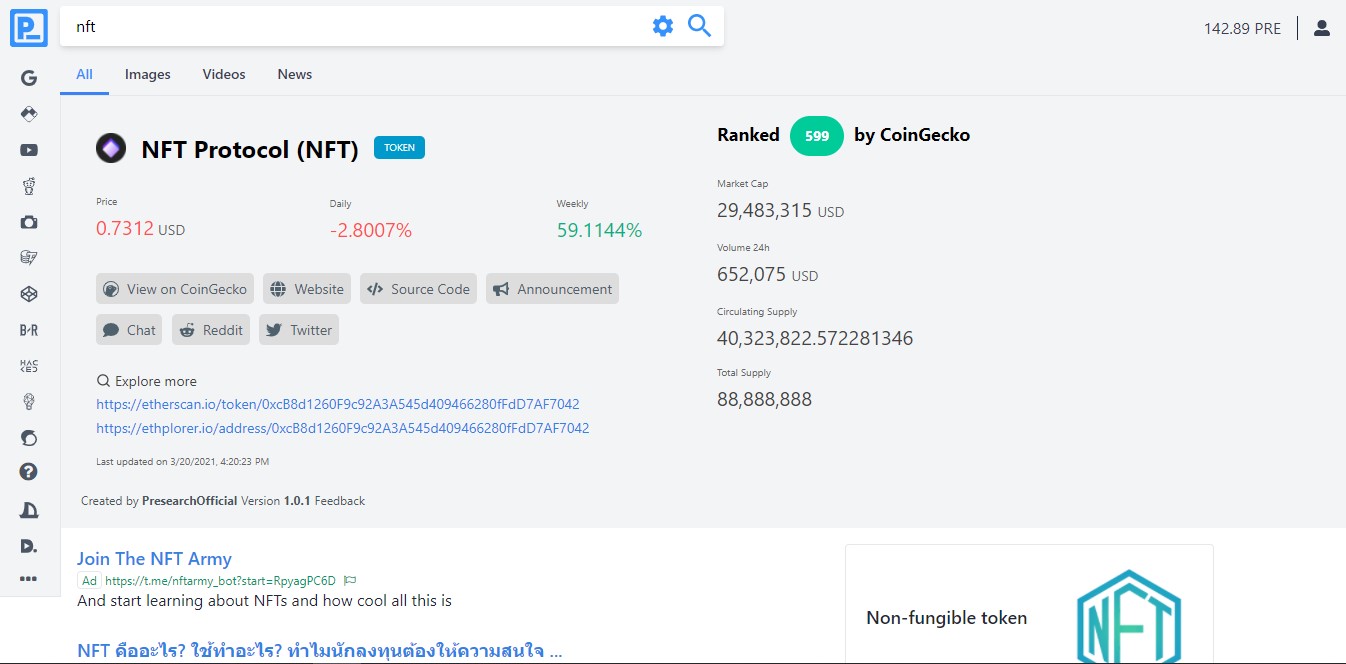Click the Explore more magnifier icon
The image size is (1346, 664).
tap(103, 381)
